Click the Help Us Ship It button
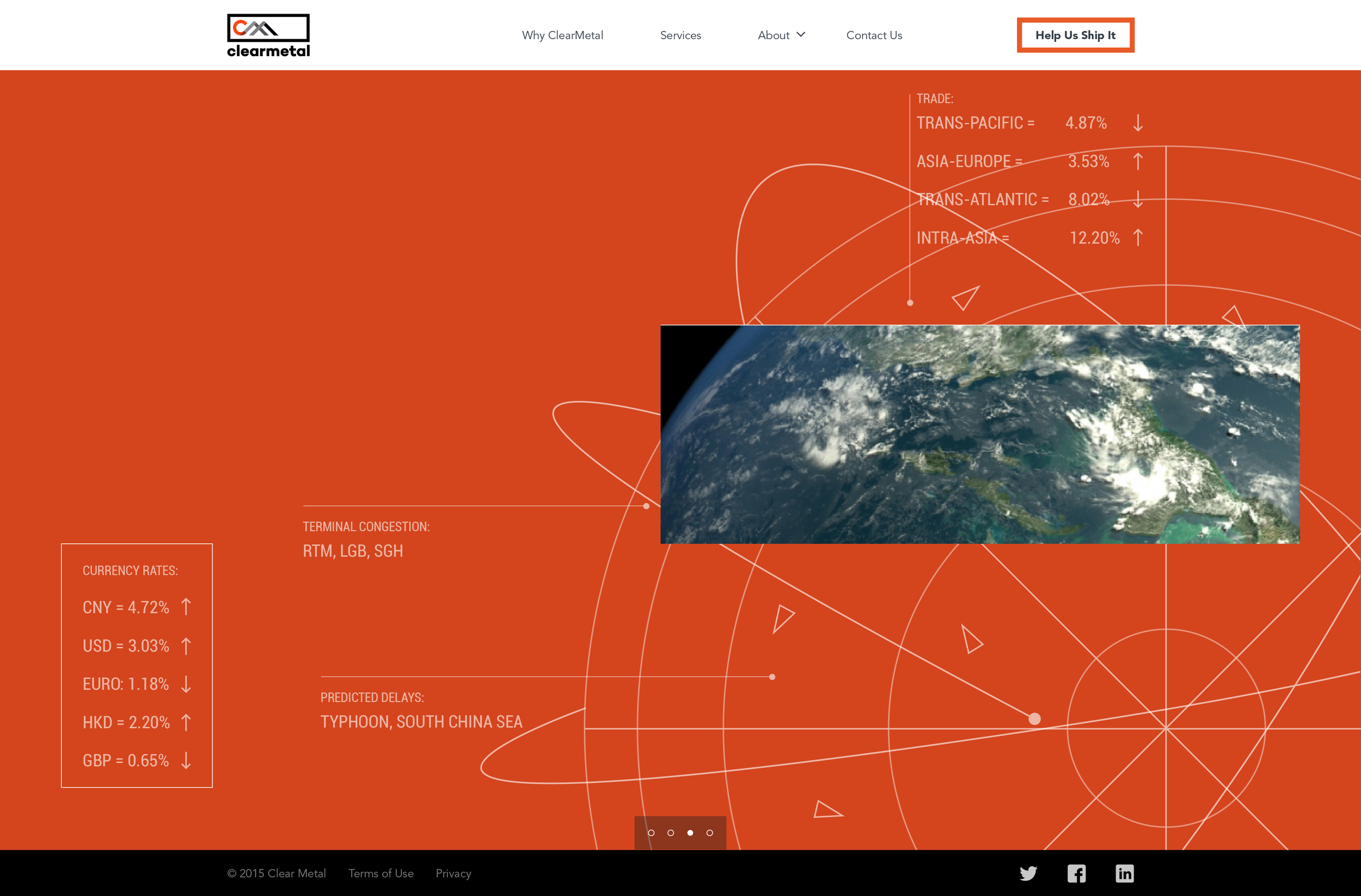The width and height of the screenshot is (1361, 896). [1075, 35]
